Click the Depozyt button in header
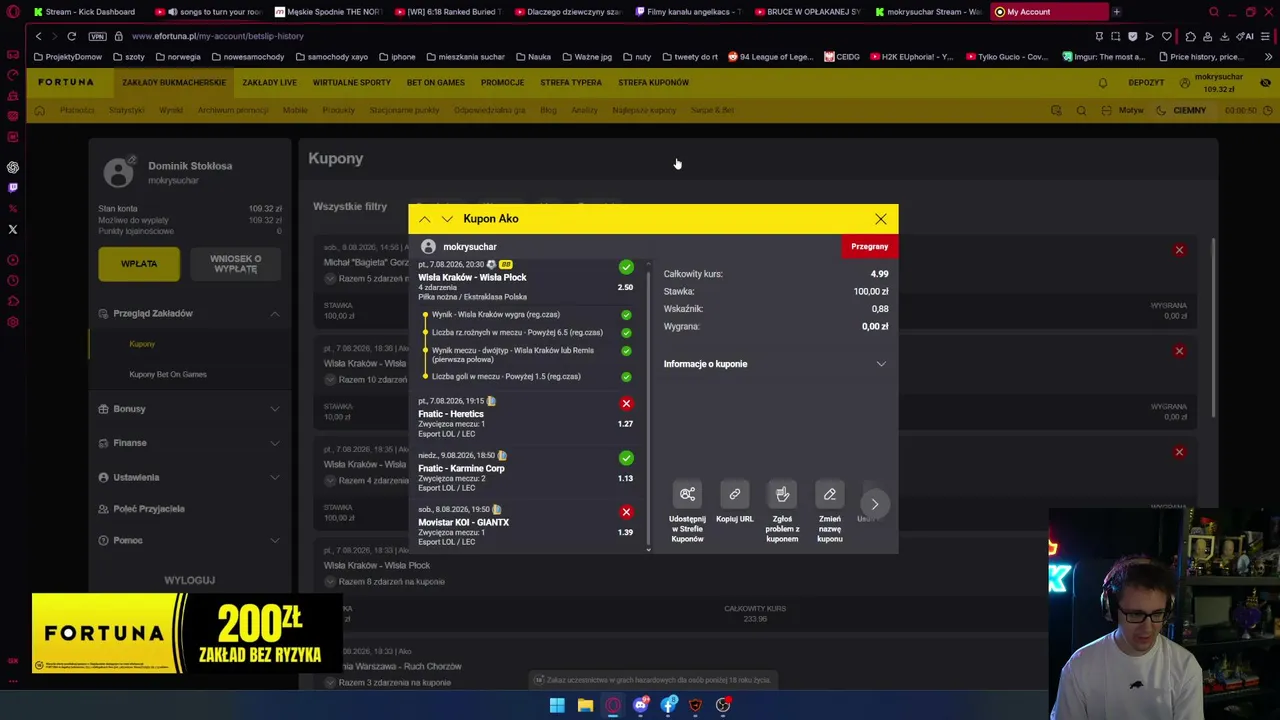 (1146, 83)
